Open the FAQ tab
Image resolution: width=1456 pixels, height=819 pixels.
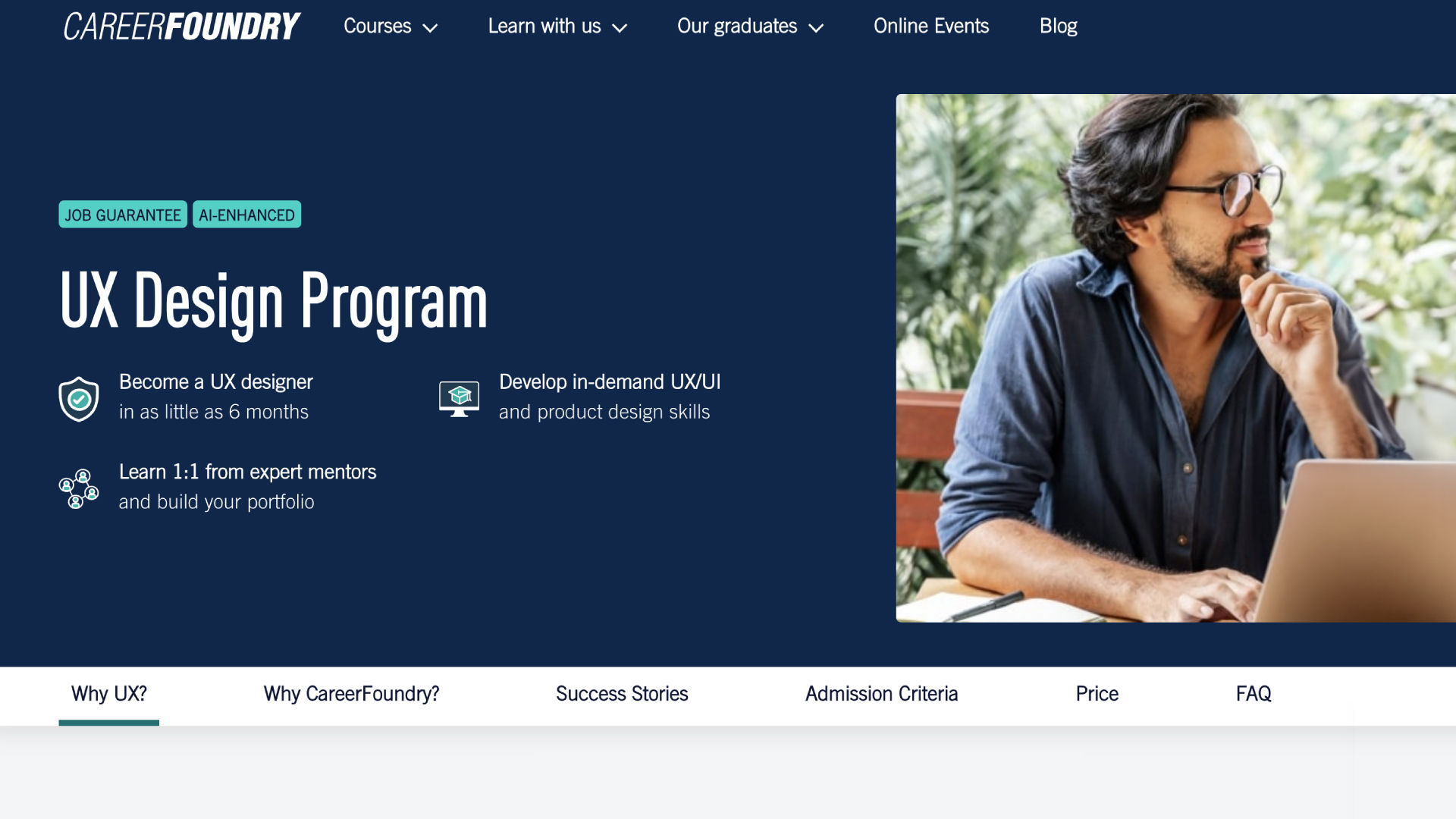point(1254,694)
